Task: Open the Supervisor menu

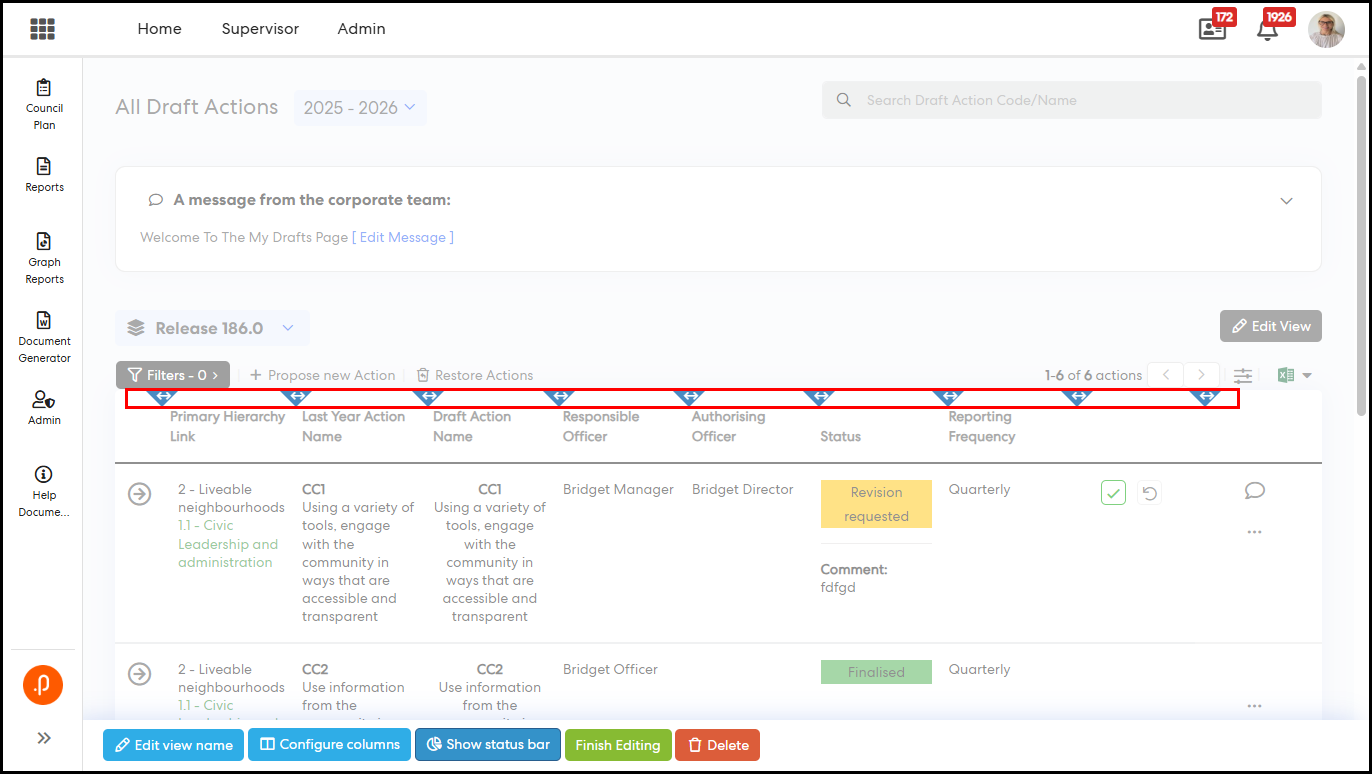Action: pos(260,29)
